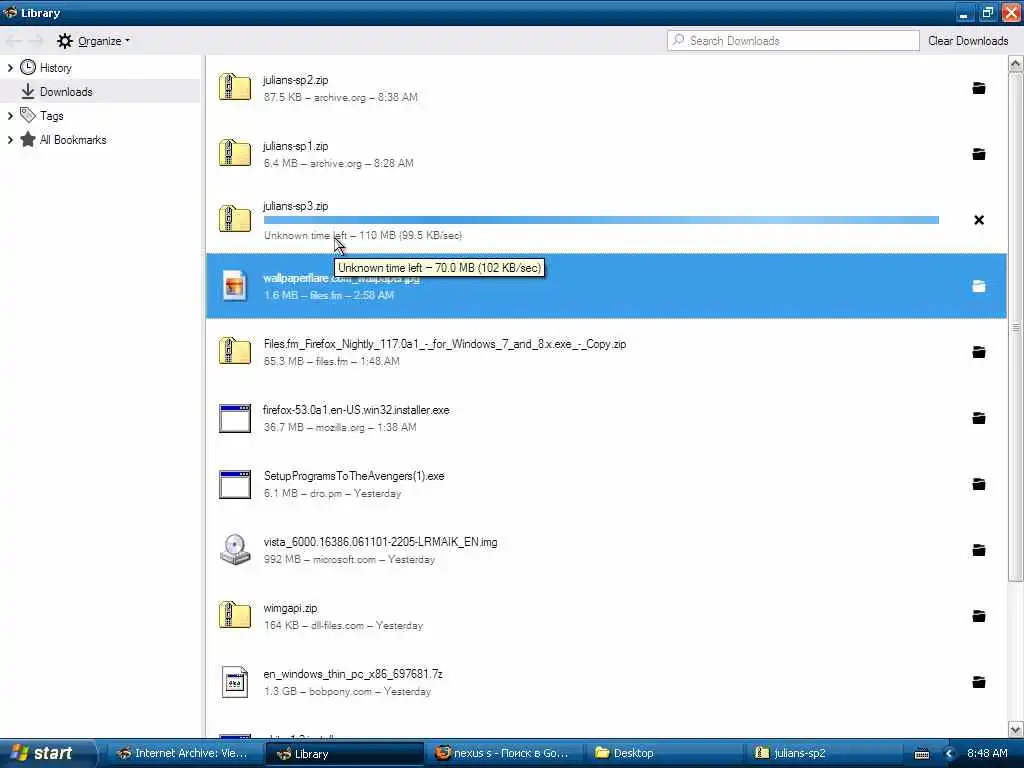Open folder for SetupProgramsToTheAvengers(1).exe
The image size is (1024, 768).
coord(978,484)
